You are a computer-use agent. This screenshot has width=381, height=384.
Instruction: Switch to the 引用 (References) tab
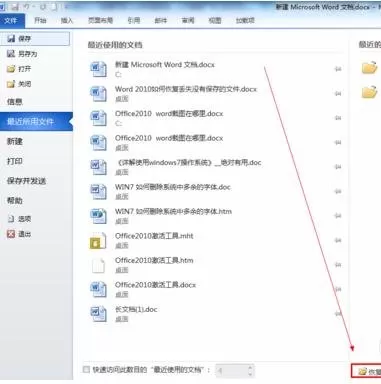click(x=134, y=20)
